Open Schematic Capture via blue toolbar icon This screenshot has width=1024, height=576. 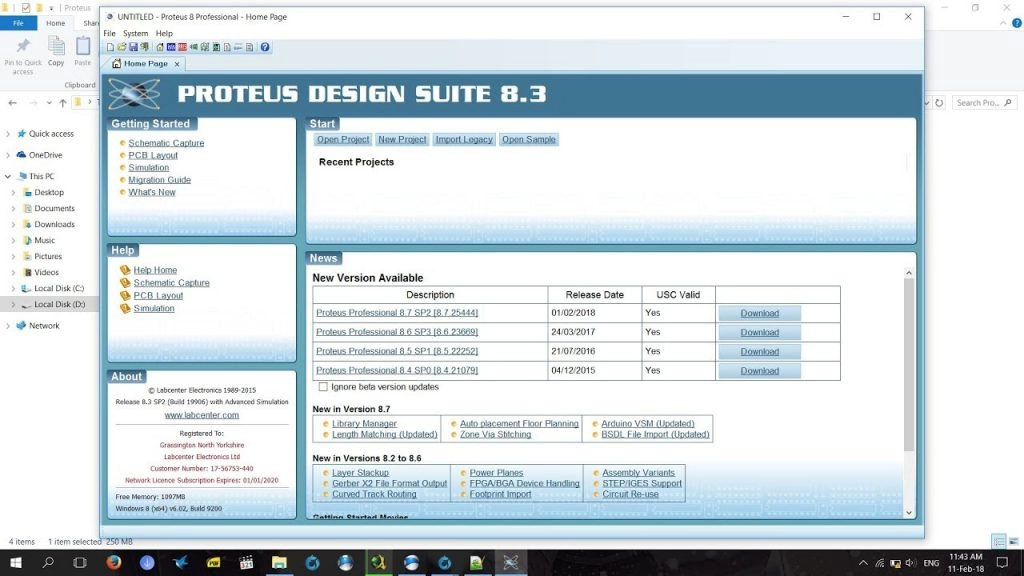(x=171, y=47)
